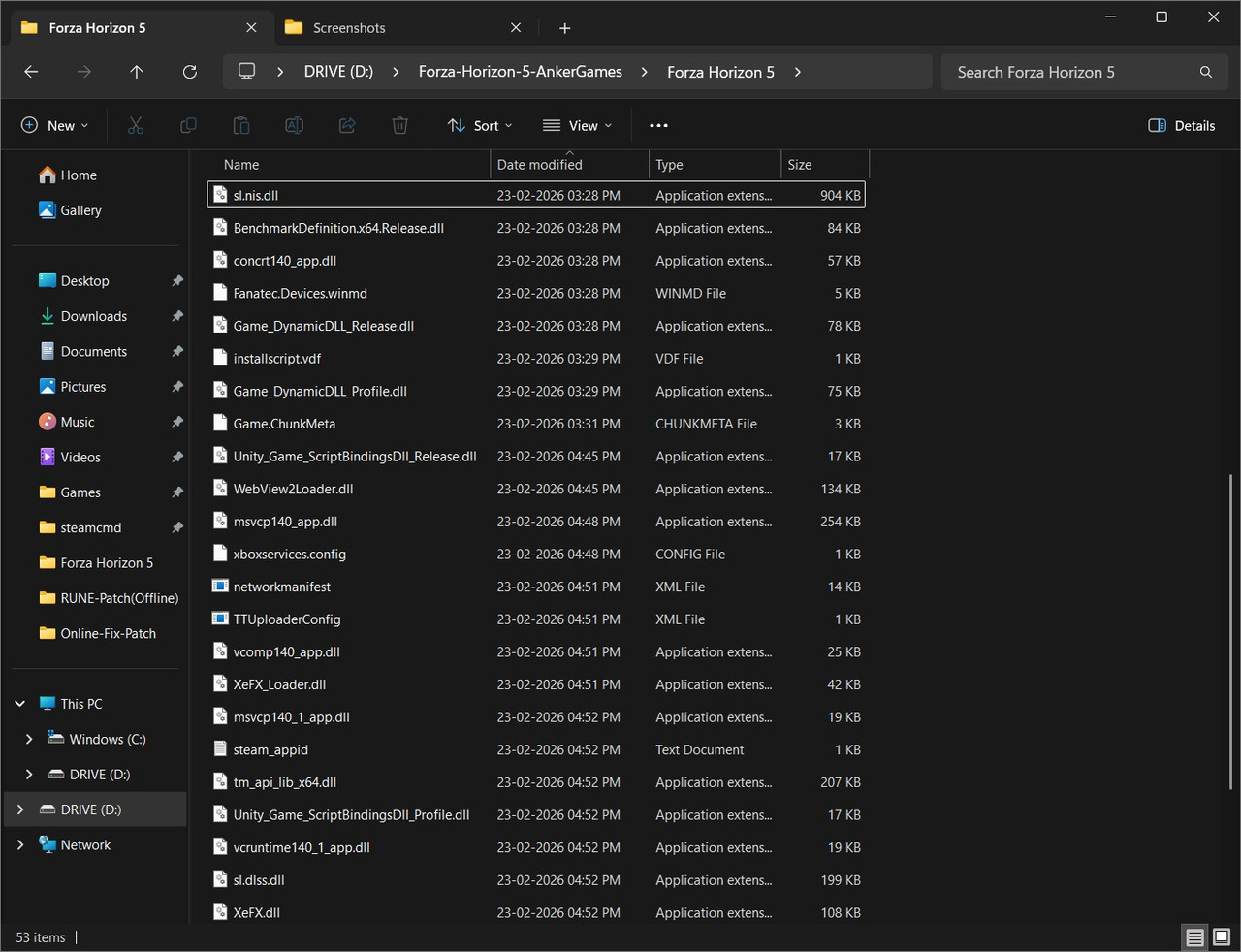Unpin Downloads from Quick access
Screen dimensions: 1241x952
tap(177, 316)
